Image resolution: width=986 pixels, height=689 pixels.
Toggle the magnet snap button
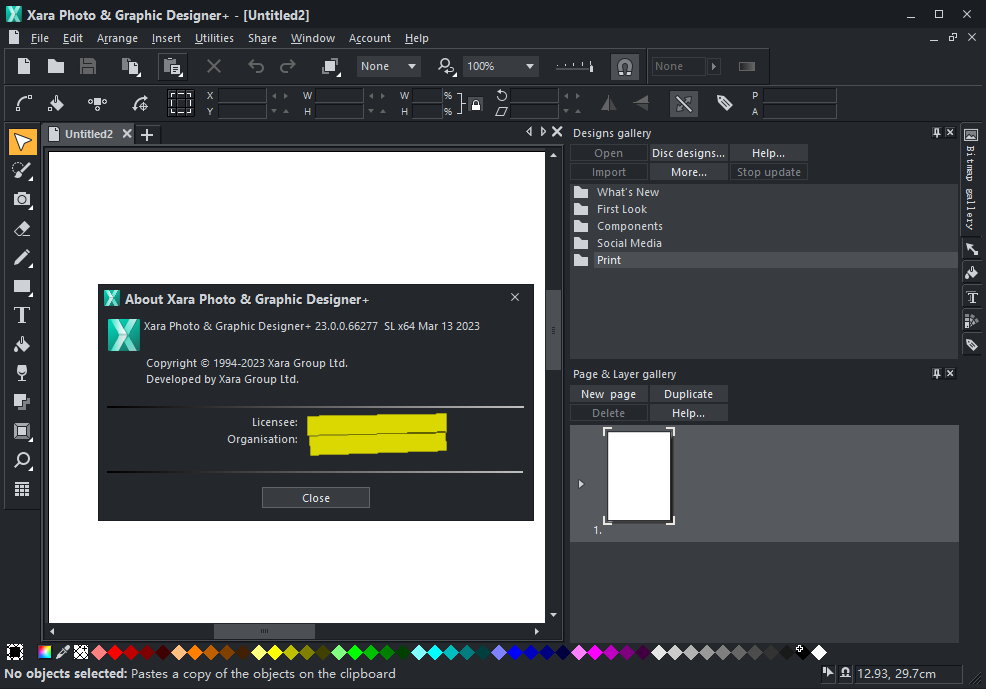[x=624, y=66]
